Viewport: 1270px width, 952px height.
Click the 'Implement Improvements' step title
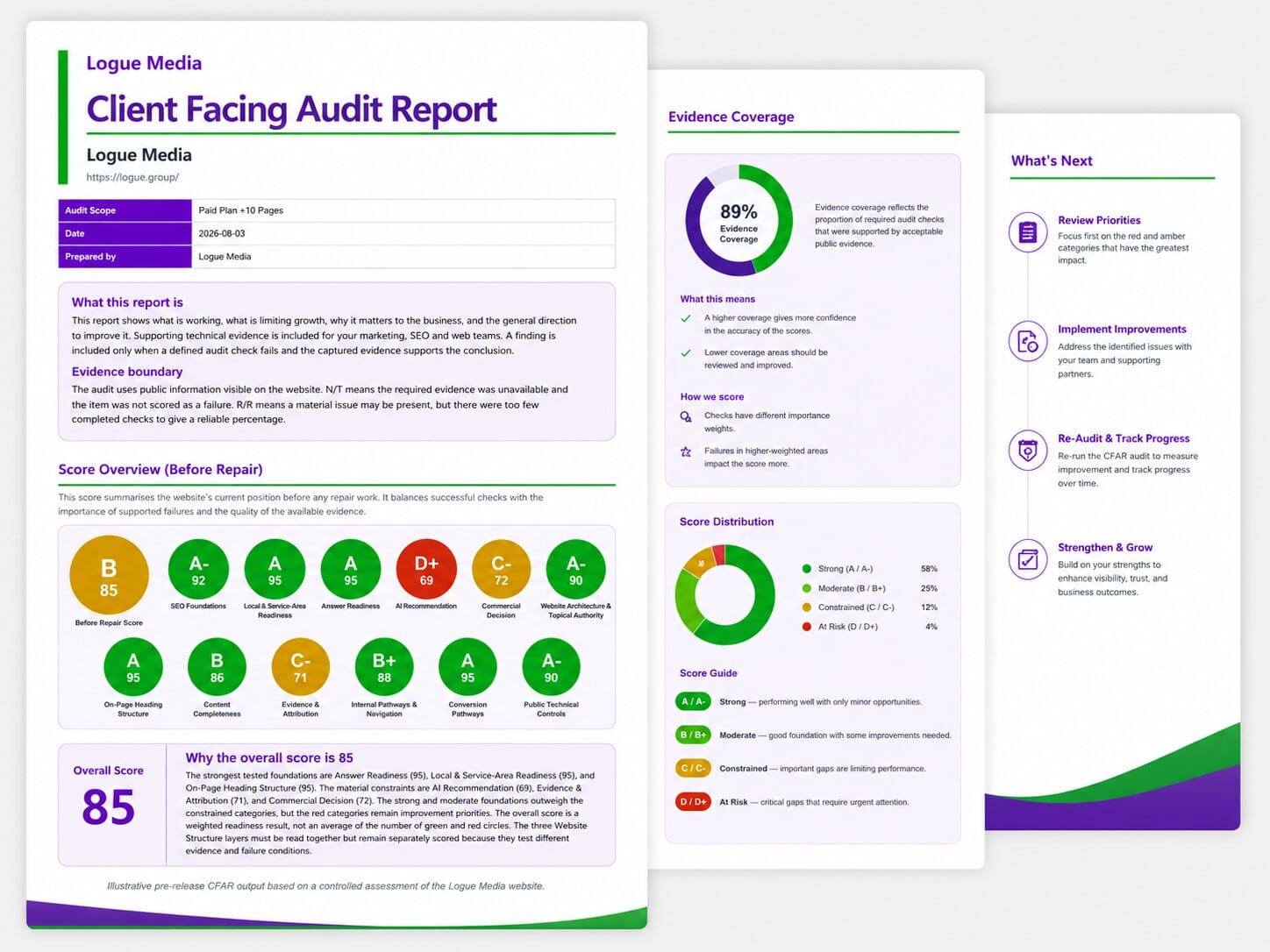tap(1122, 329)
